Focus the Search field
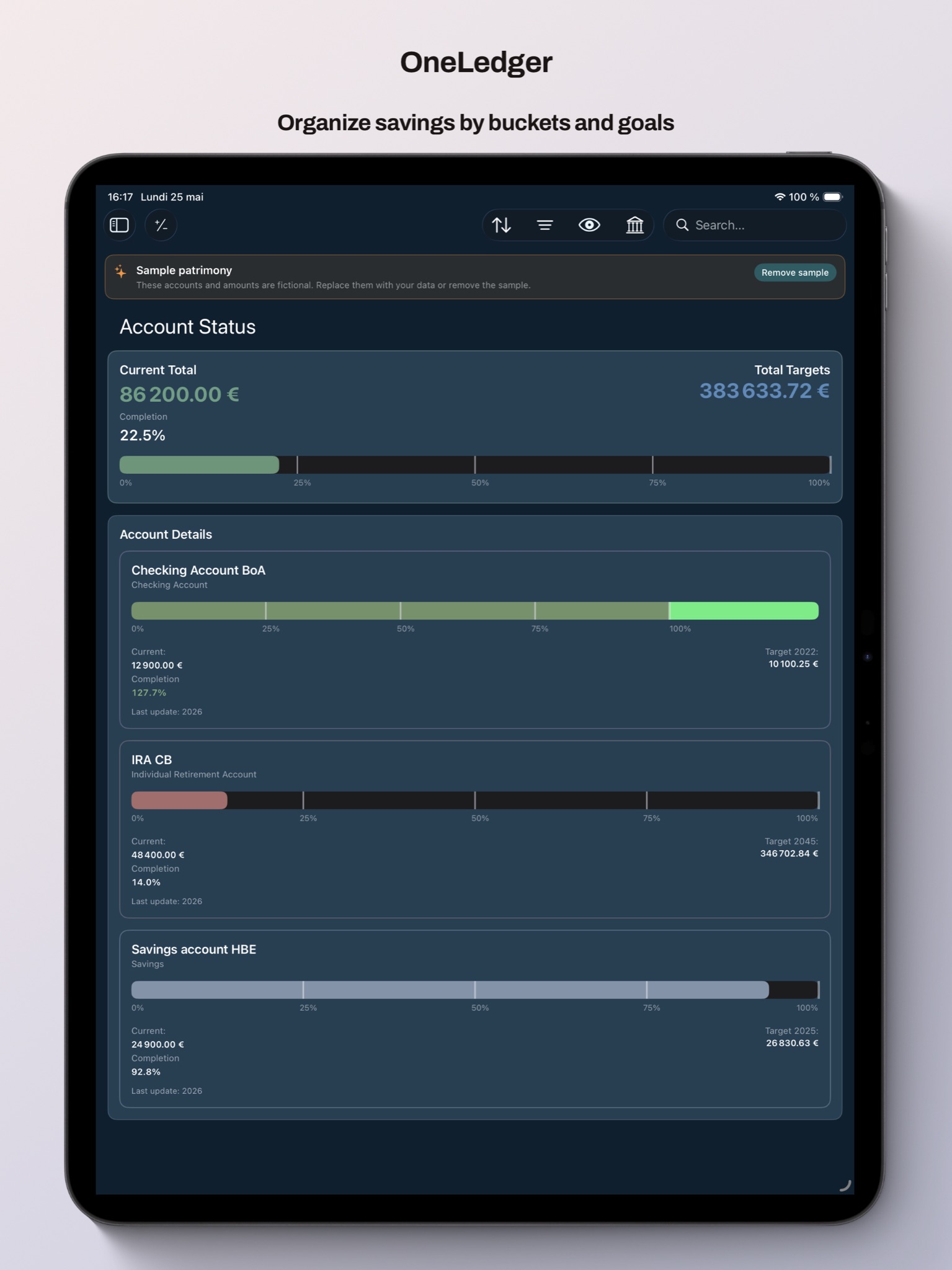952x1270 pixels. pos(755,225)
